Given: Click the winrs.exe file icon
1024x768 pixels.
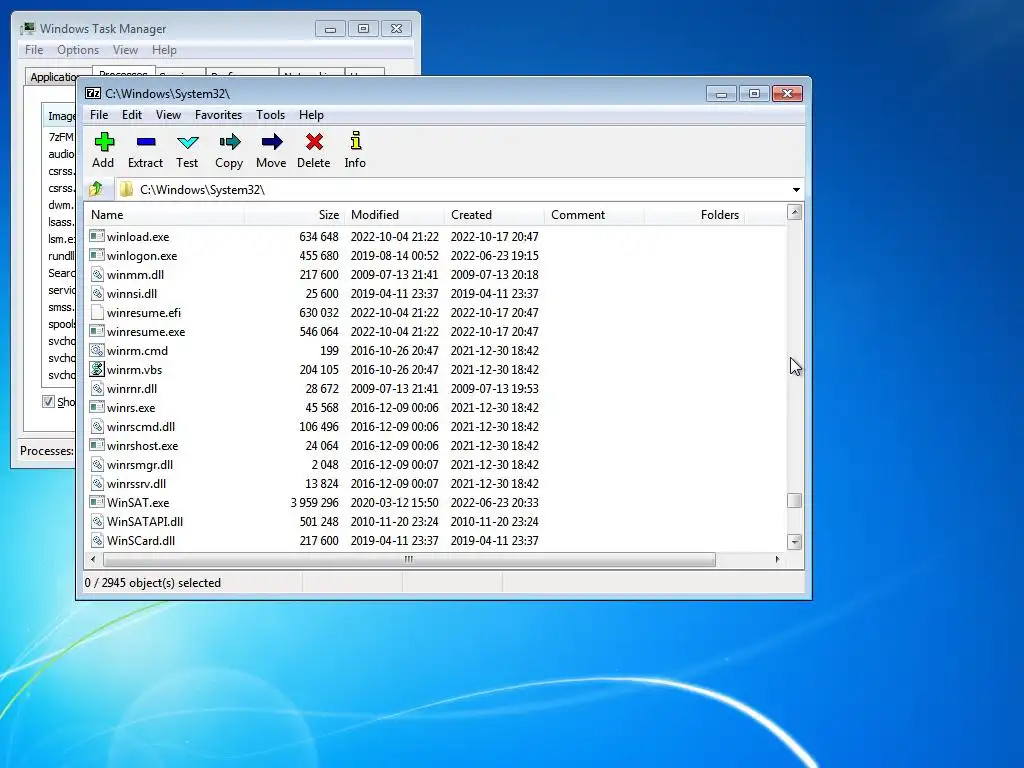Looking at the screenshot, I should tap(97, 407).
